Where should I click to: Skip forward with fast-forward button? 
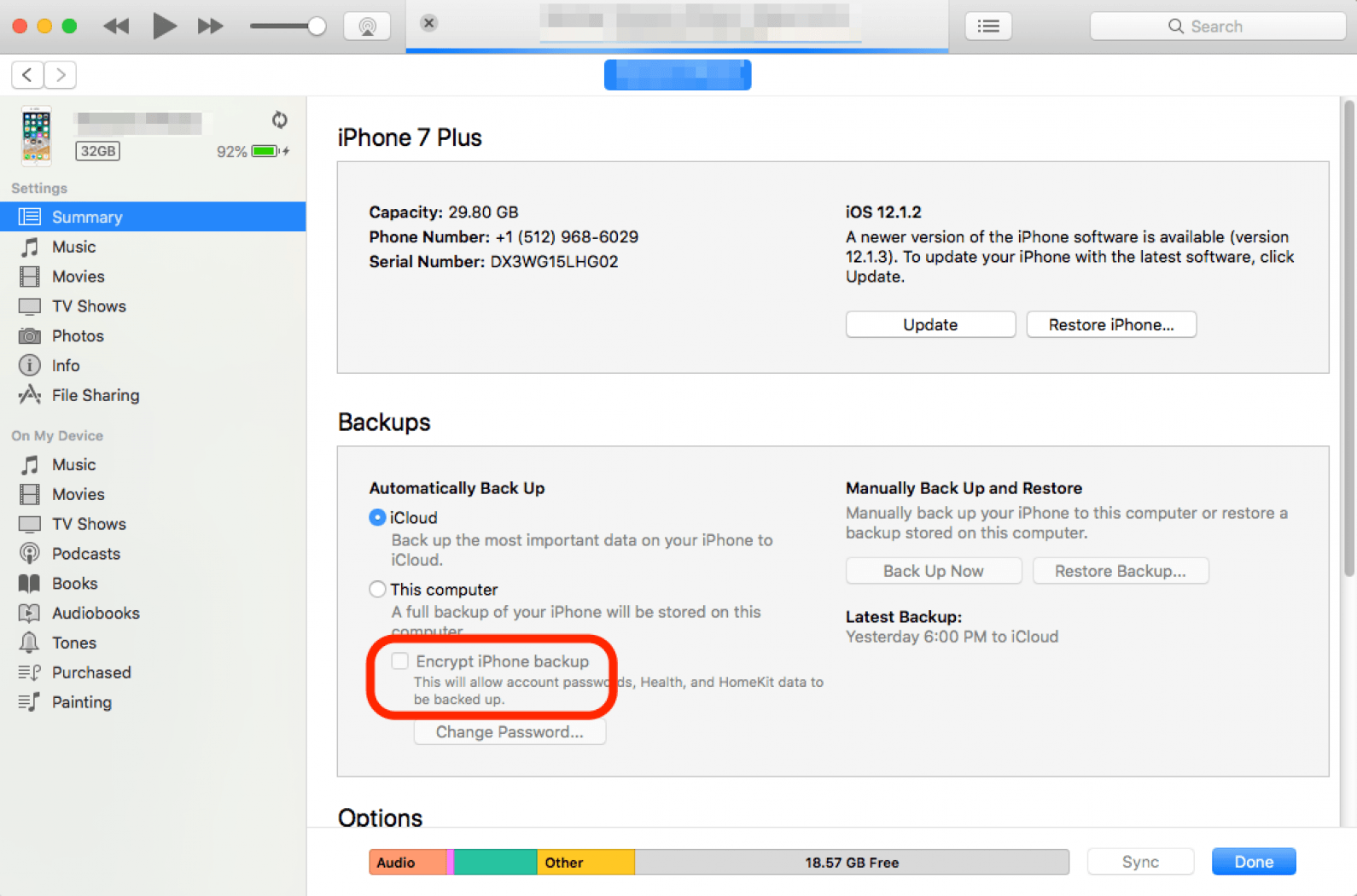[x=210, y=26]
